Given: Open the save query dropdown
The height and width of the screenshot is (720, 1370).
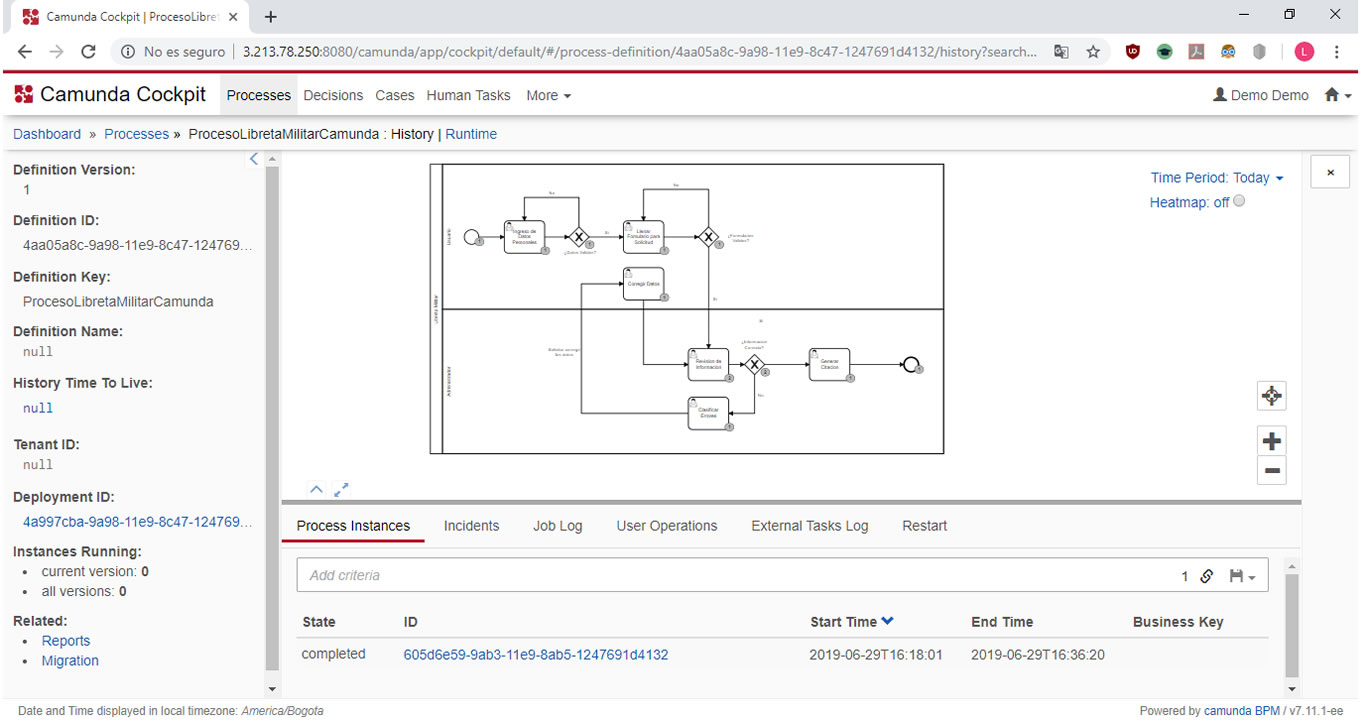Looking at the screenshot, I should coord(1242,576).
